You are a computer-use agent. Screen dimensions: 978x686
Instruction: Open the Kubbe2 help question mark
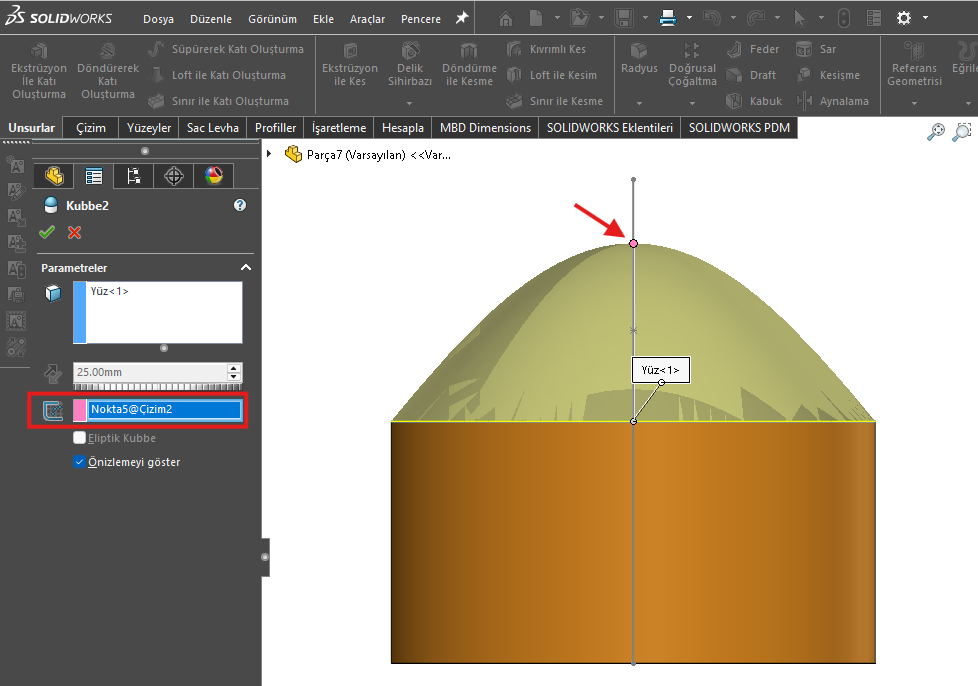tap(239, 205)
